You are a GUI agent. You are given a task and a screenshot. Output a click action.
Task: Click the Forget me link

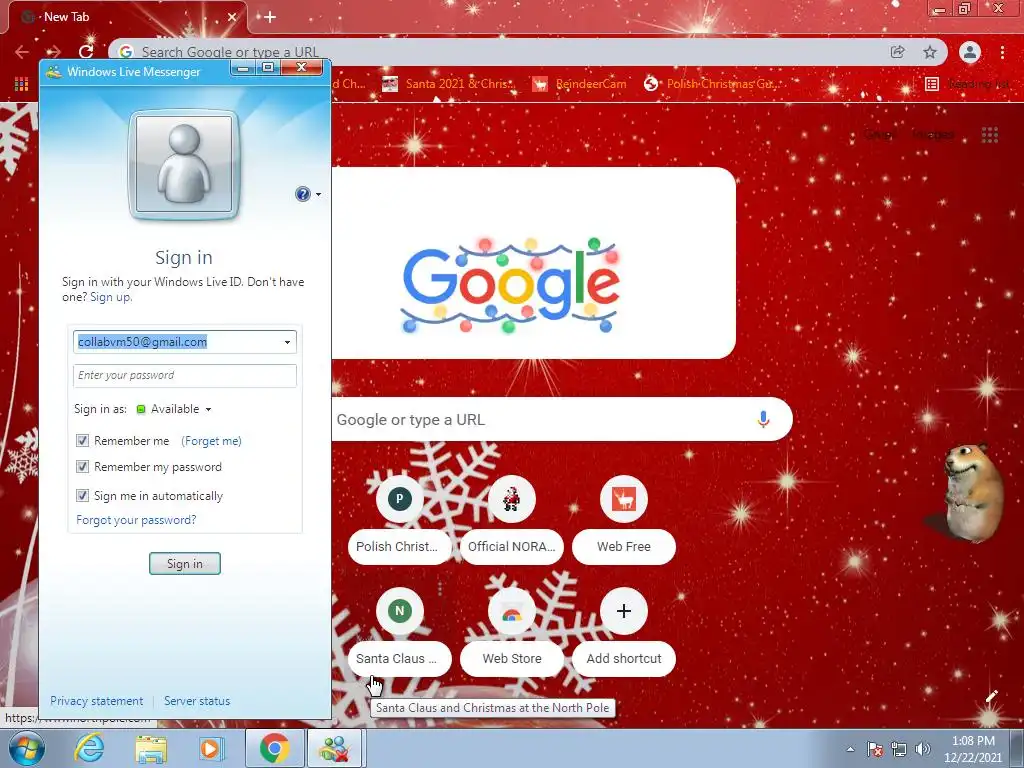[212, 441]
